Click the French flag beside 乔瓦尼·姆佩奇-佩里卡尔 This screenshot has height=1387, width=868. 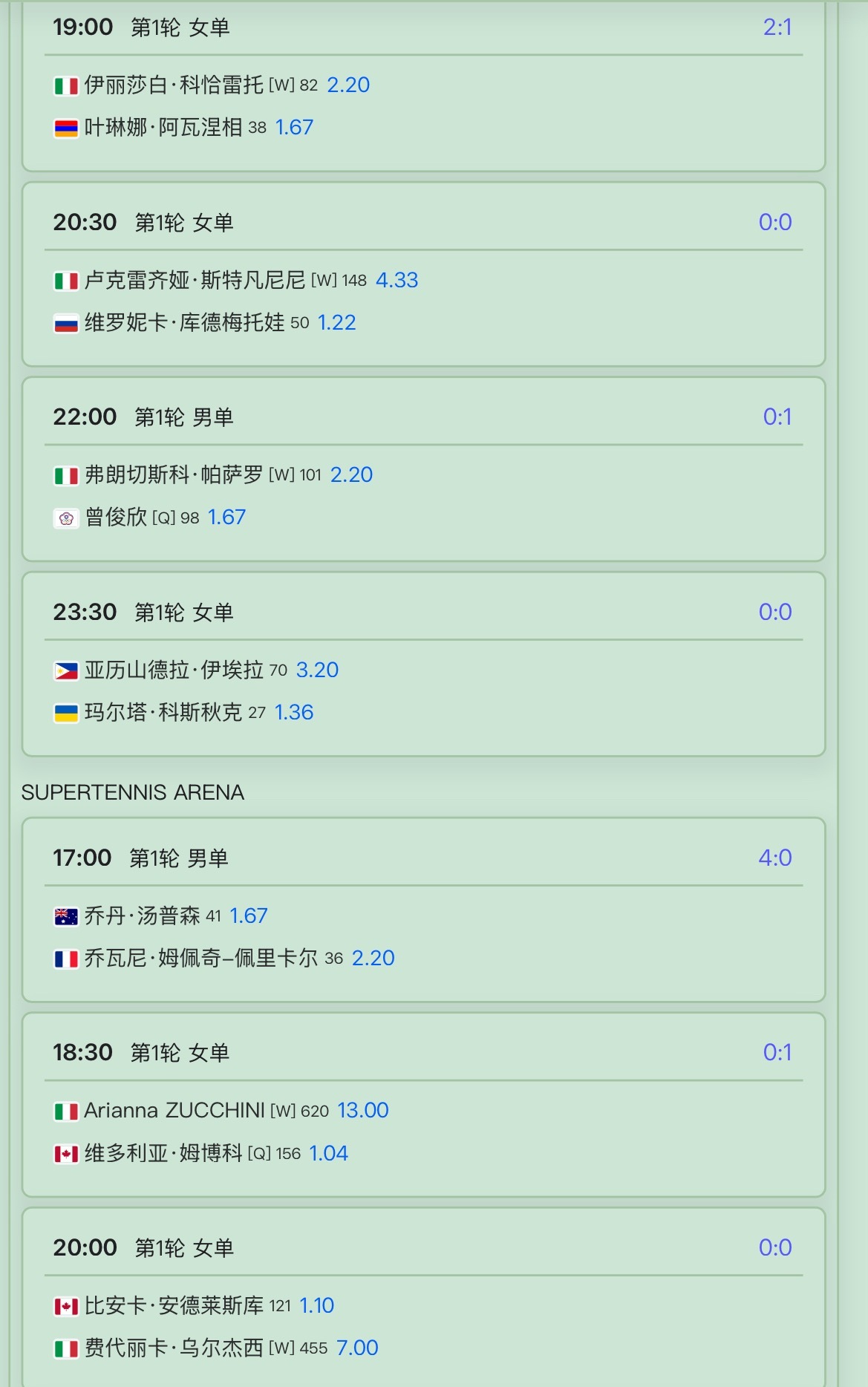coord(66,959)
